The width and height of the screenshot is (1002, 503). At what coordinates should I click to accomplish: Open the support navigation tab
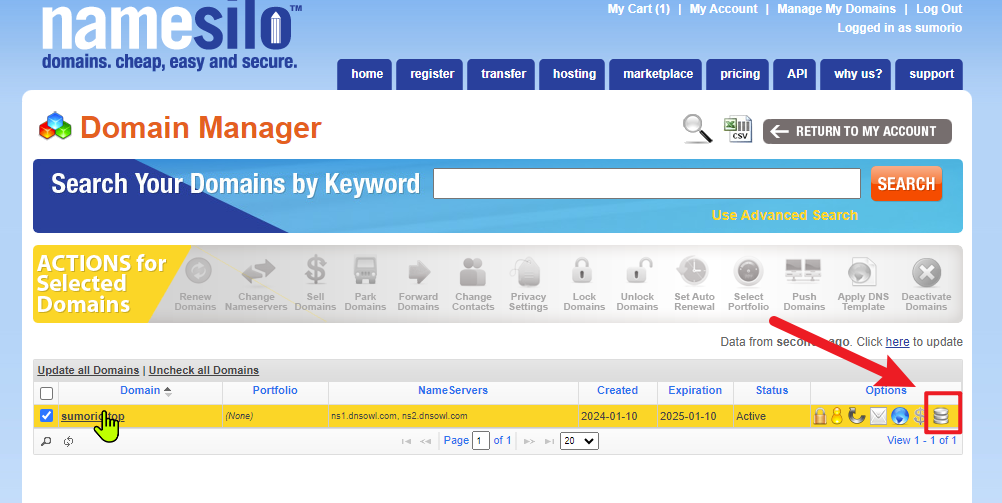(x=931, y=74)
